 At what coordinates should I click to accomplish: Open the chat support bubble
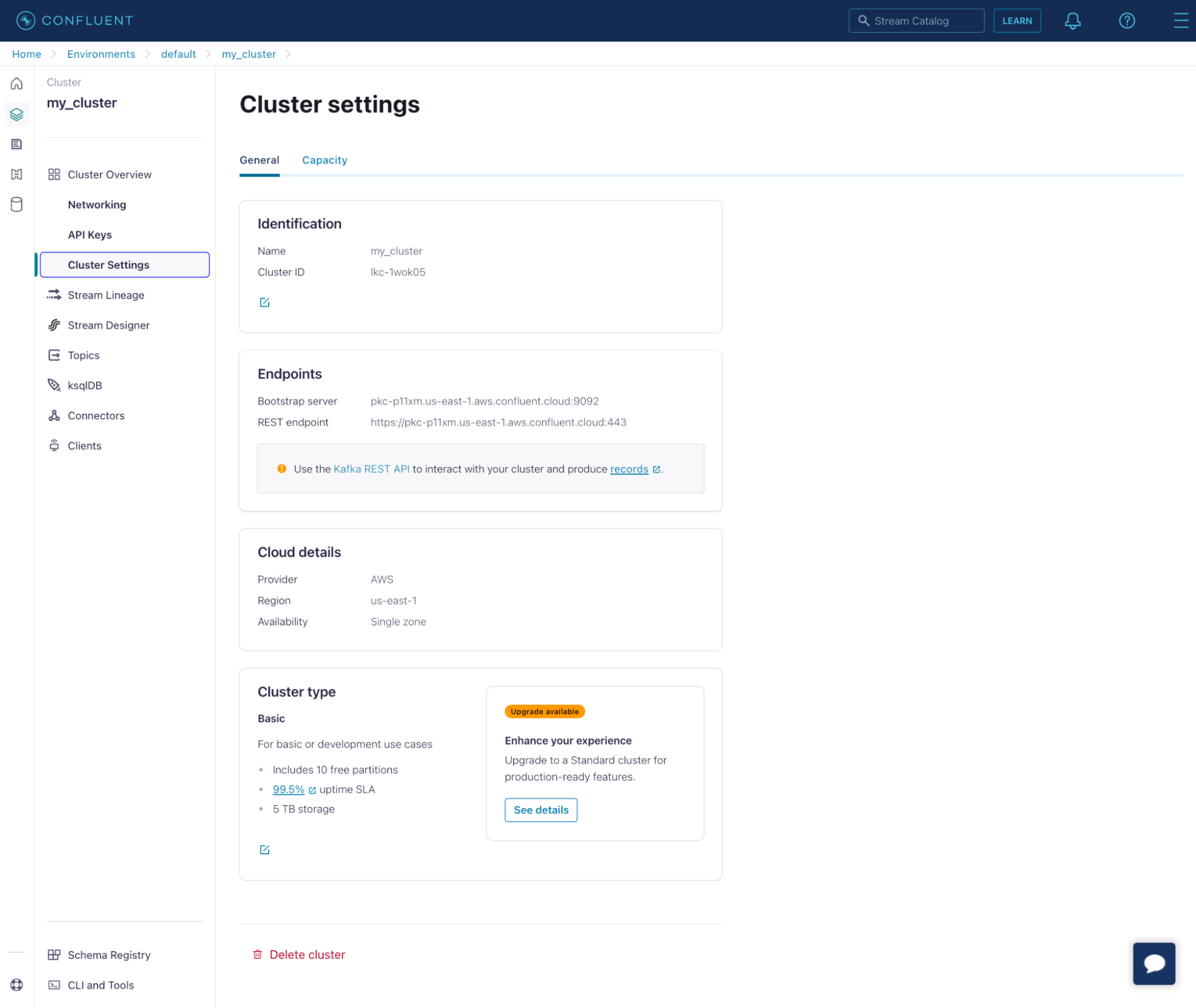1154,963
